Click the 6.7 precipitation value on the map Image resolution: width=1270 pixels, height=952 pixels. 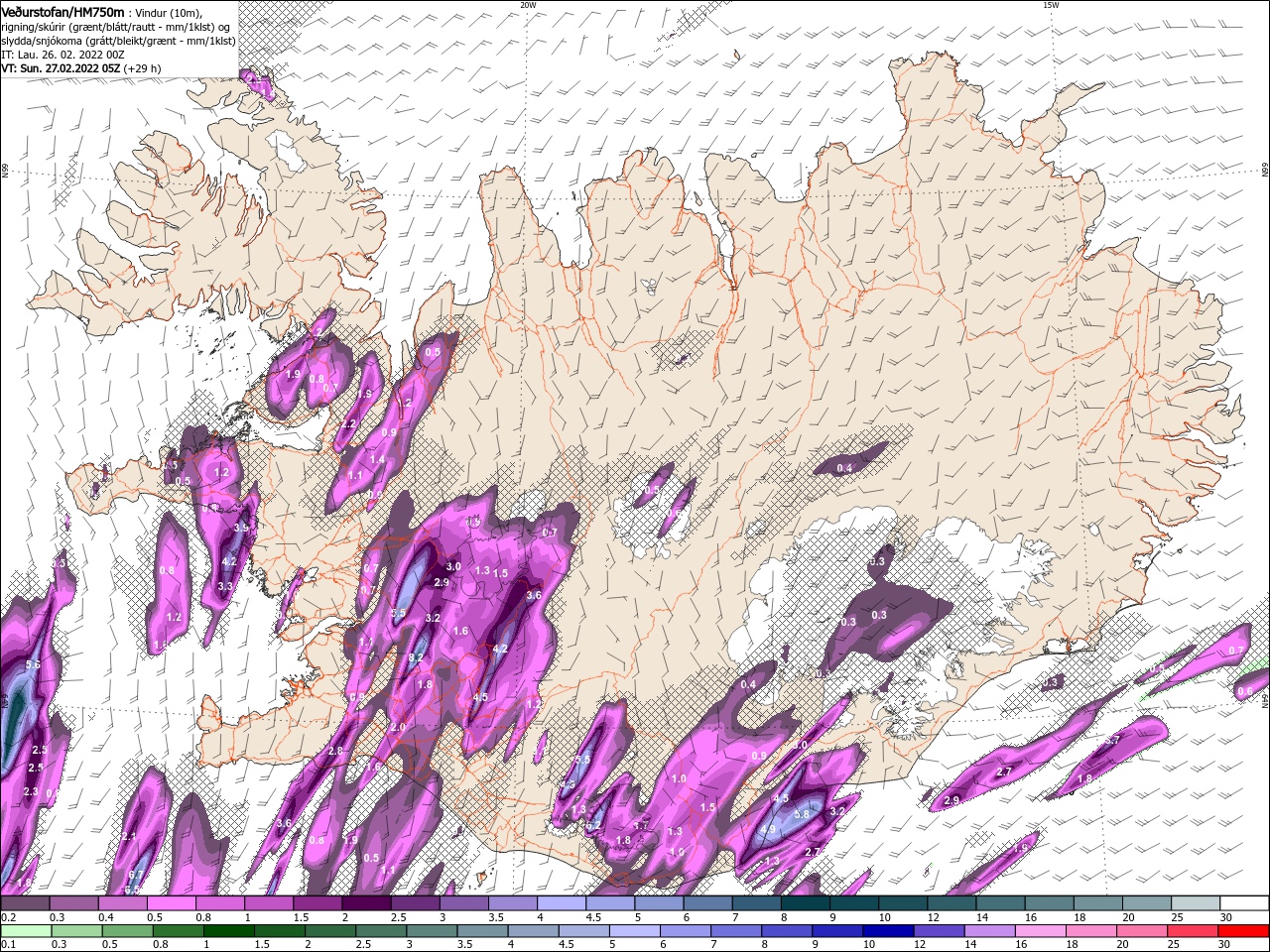point(136,874)
